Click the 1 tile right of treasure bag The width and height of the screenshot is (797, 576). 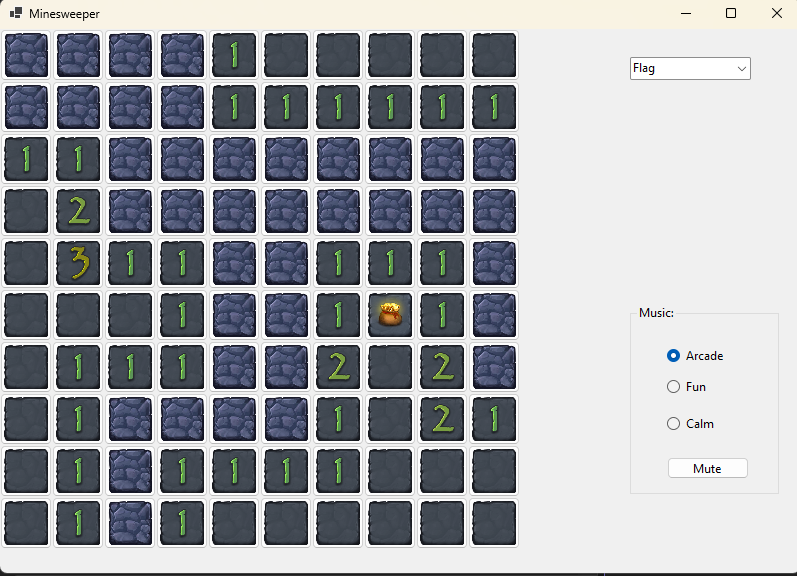point(442,315)
